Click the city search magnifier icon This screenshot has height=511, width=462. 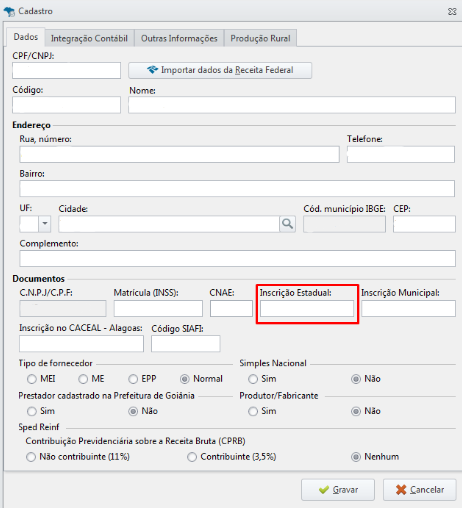tap(287, 224)
